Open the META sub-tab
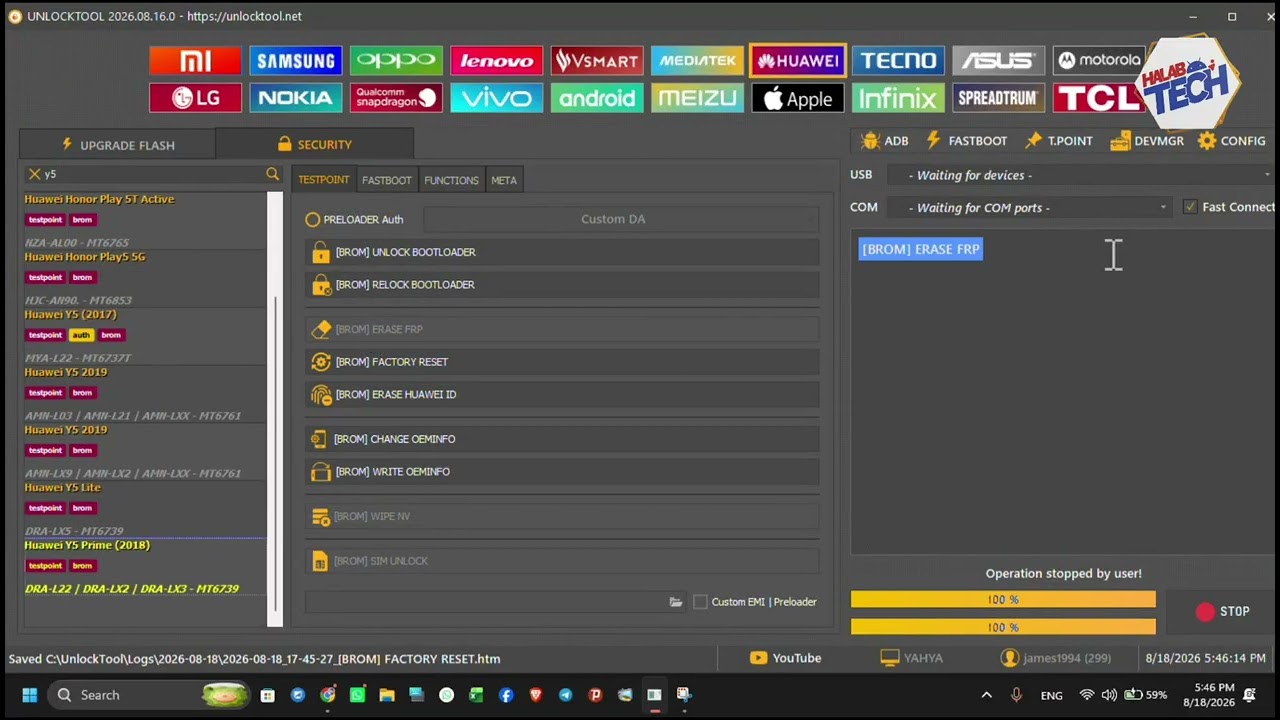This screenshot has height=720, width=1280. point(504,180)
